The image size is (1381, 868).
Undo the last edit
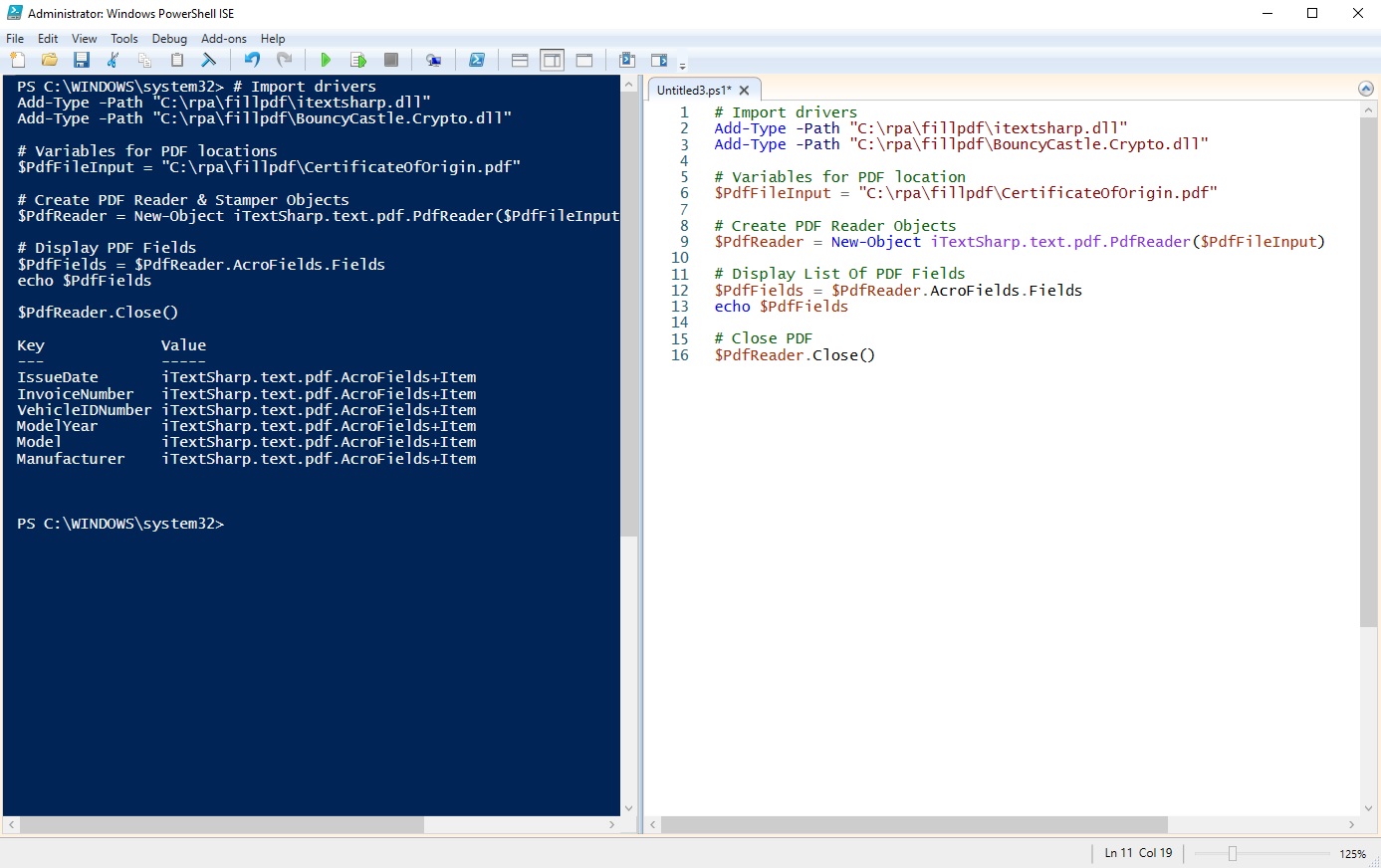pyautogui.click(x=252, y=61)
